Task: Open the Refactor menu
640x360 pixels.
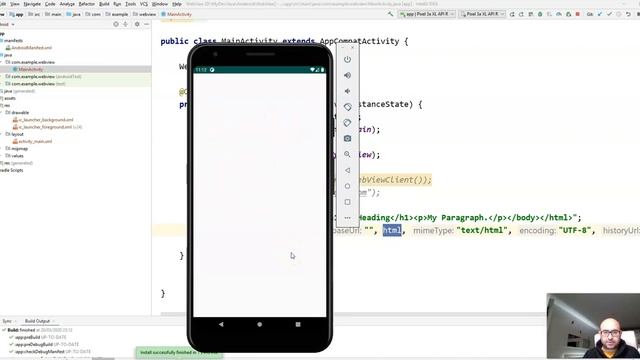Action: pos(87,4)
